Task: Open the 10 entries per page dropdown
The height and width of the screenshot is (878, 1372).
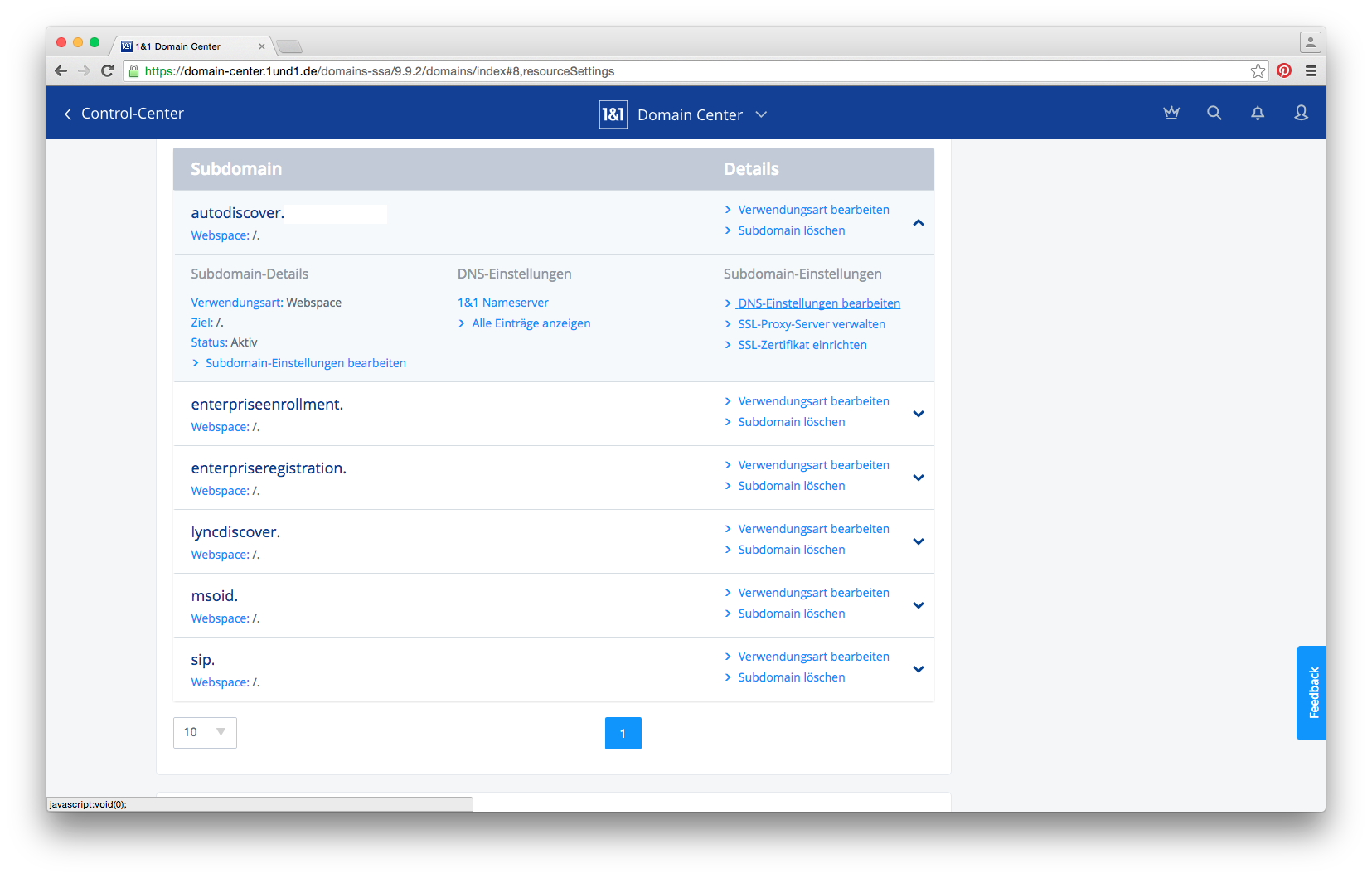Action: pos(205,732)
